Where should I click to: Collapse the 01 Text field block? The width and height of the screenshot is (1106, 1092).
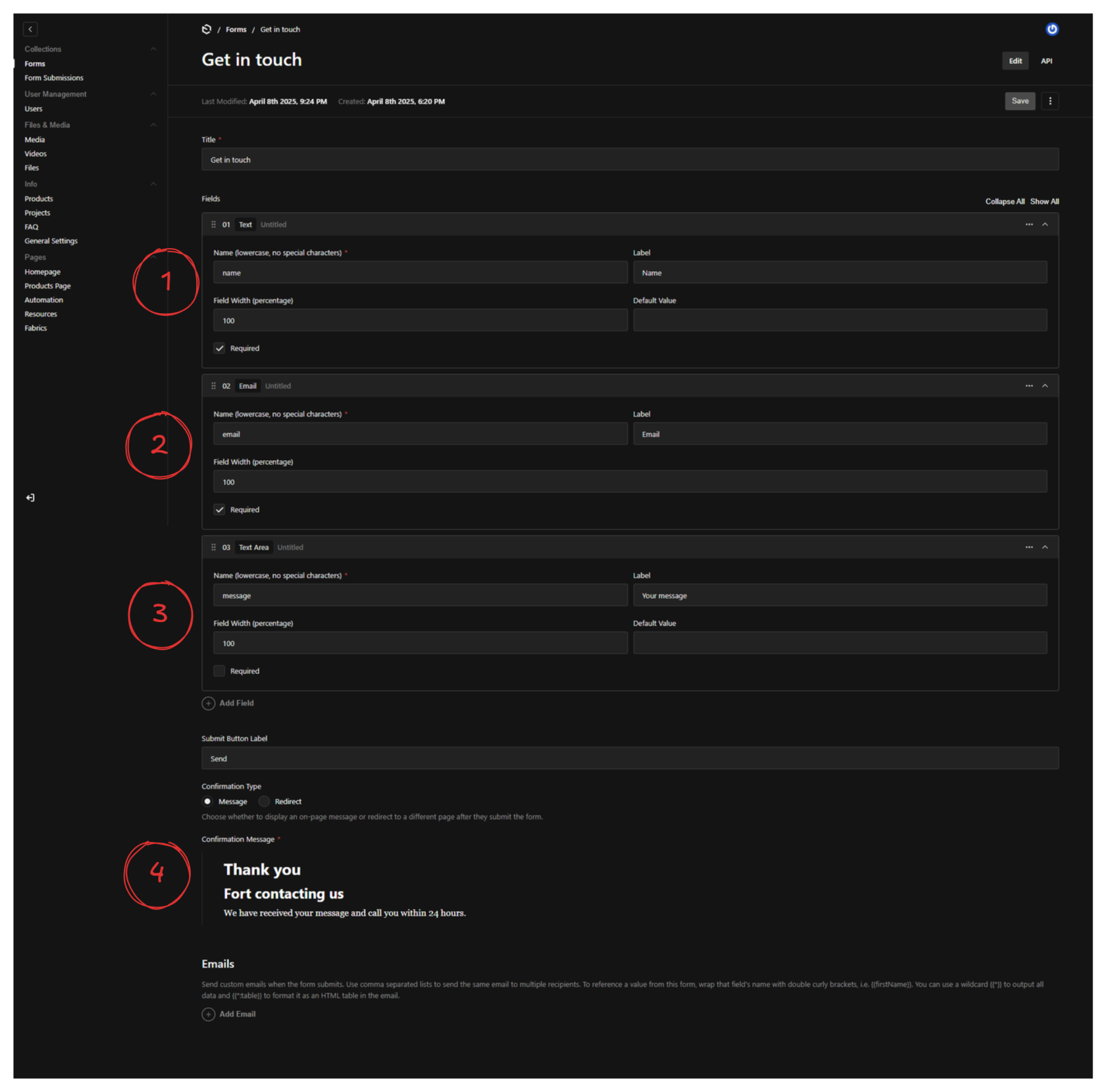click(1045, 224)
